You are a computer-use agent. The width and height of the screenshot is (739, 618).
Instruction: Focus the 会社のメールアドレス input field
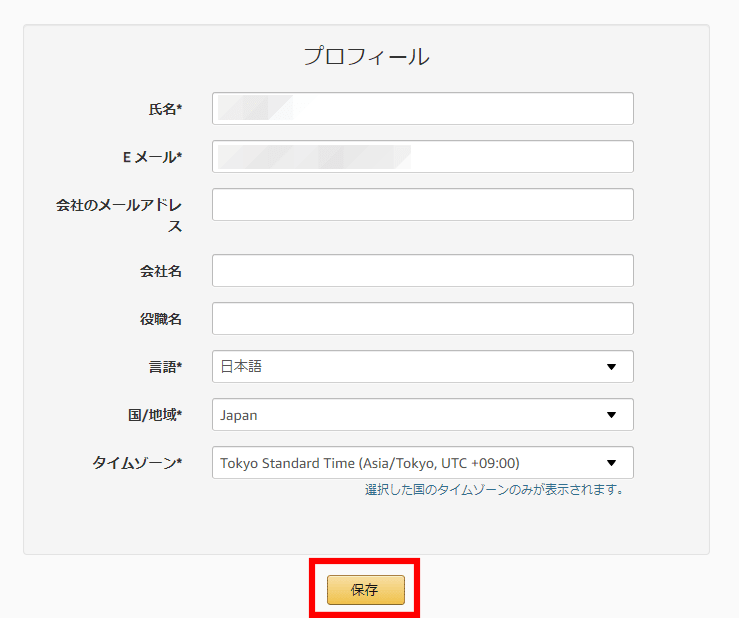[423, 205]
